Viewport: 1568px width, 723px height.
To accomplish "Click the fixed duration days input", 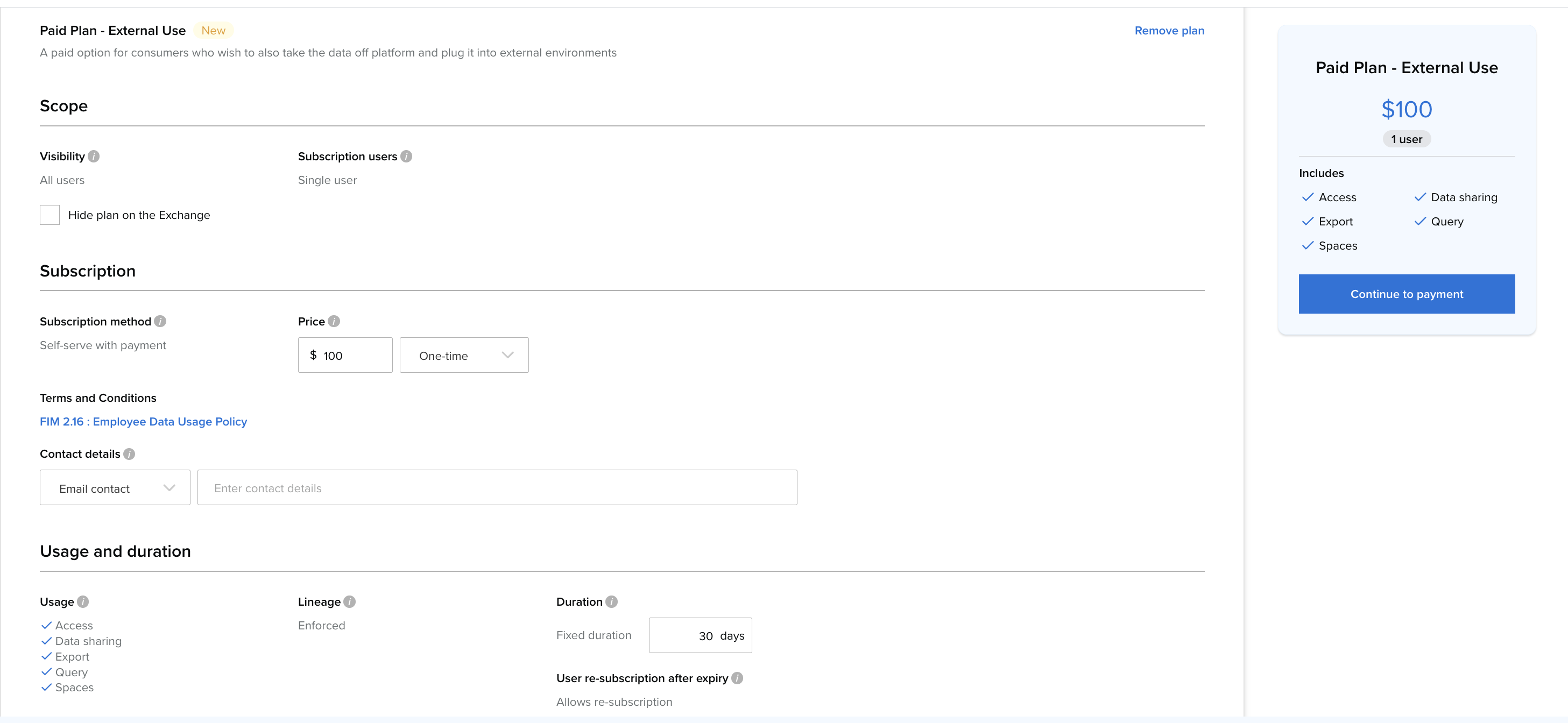I will tap(700, 636).
